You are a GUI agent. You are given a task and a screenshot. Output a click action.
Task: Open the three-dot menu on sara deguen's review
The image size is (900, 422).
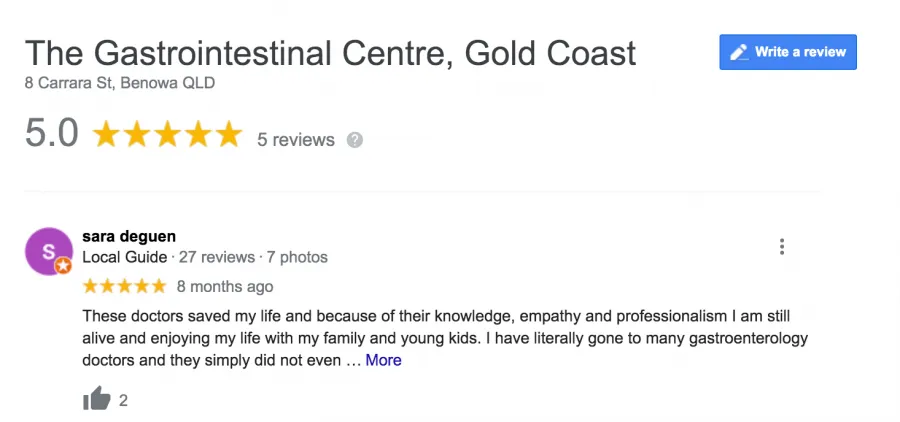pyautogui.click(x=782, y=246)
